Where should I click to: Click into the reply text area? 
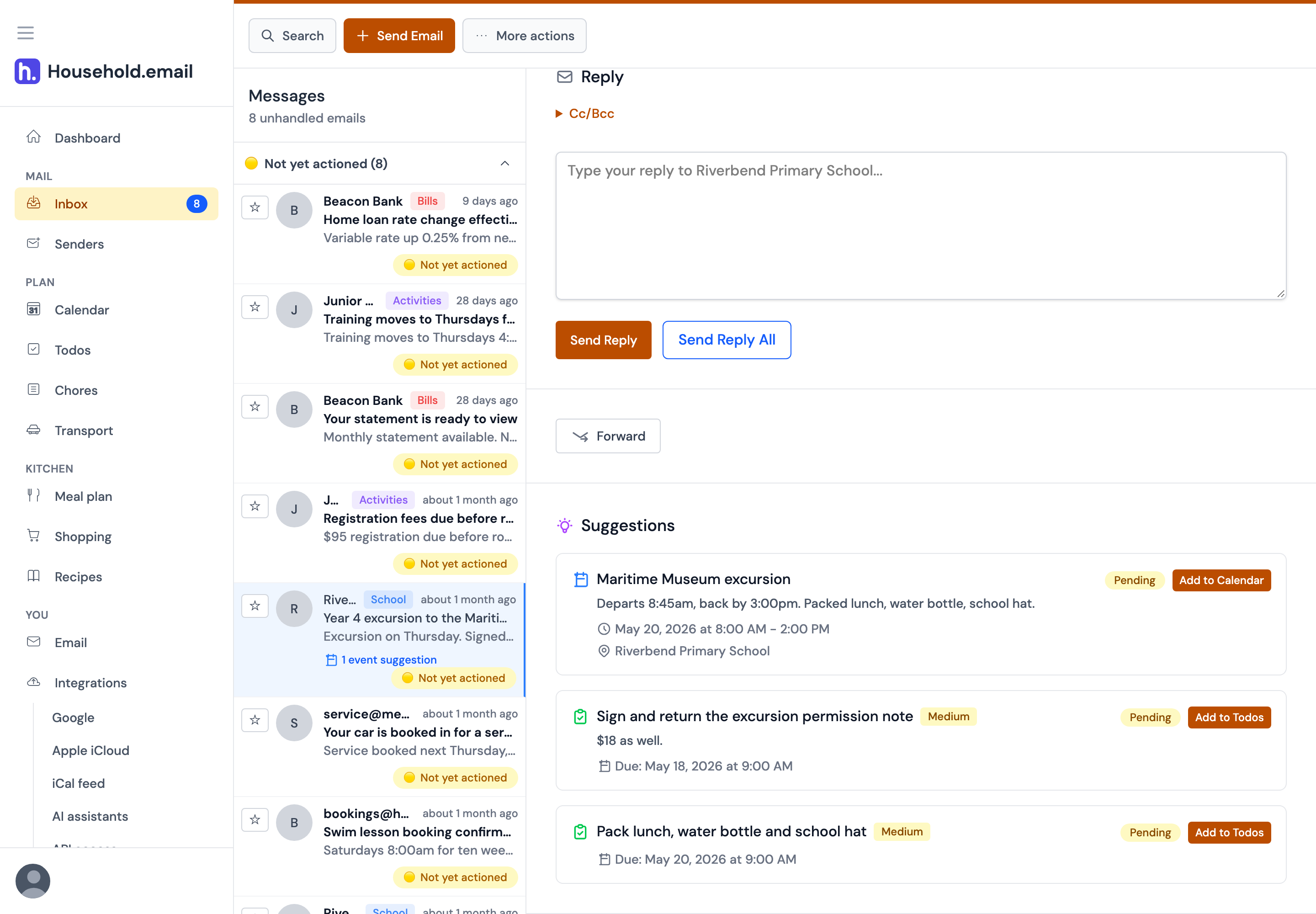pyautogui.click(x=921, y=226)
